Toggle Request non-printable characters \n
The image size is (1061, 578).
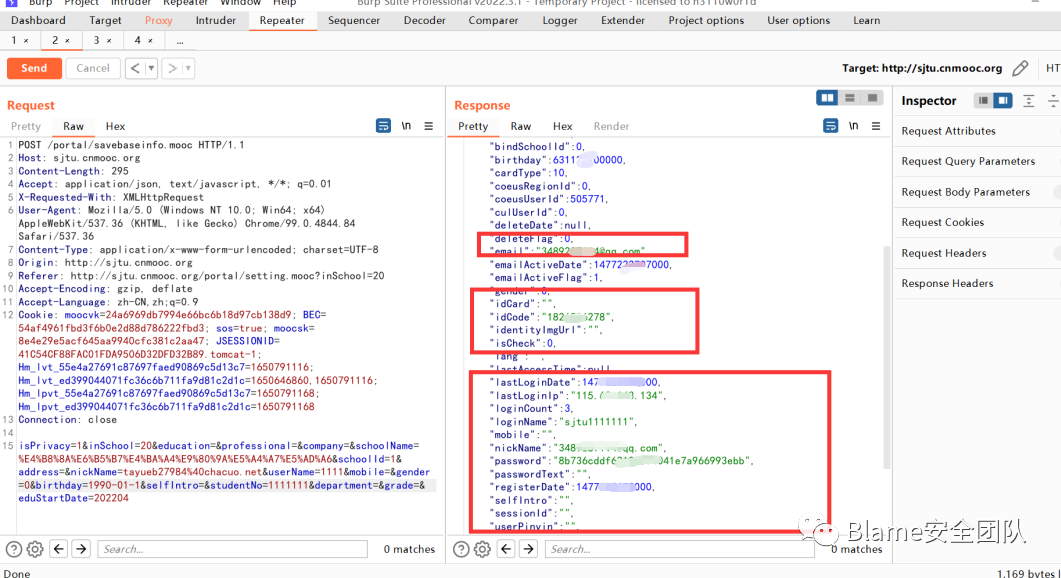tap(406, 126)
